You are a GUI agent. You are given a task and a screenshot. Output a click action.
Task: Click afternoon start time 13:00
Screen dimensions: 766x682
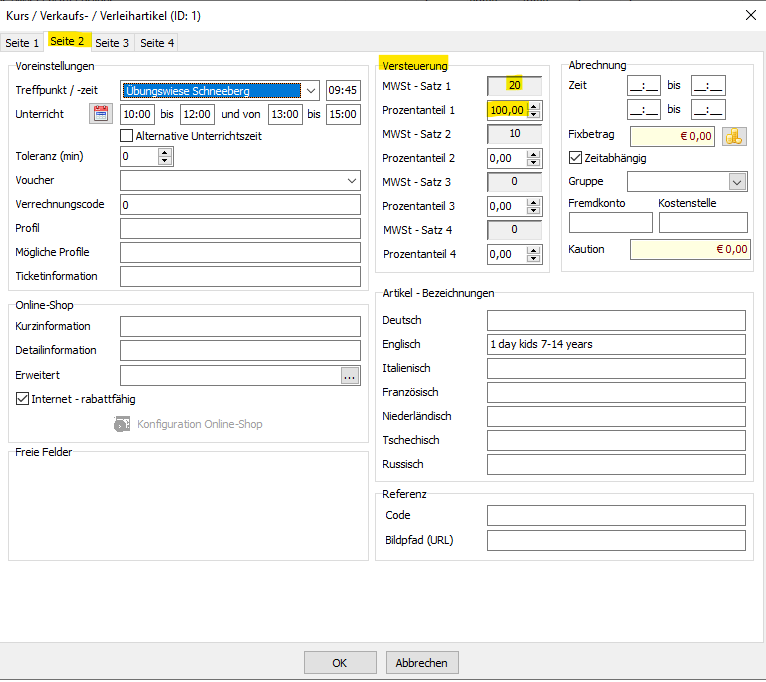pos(285,114)
